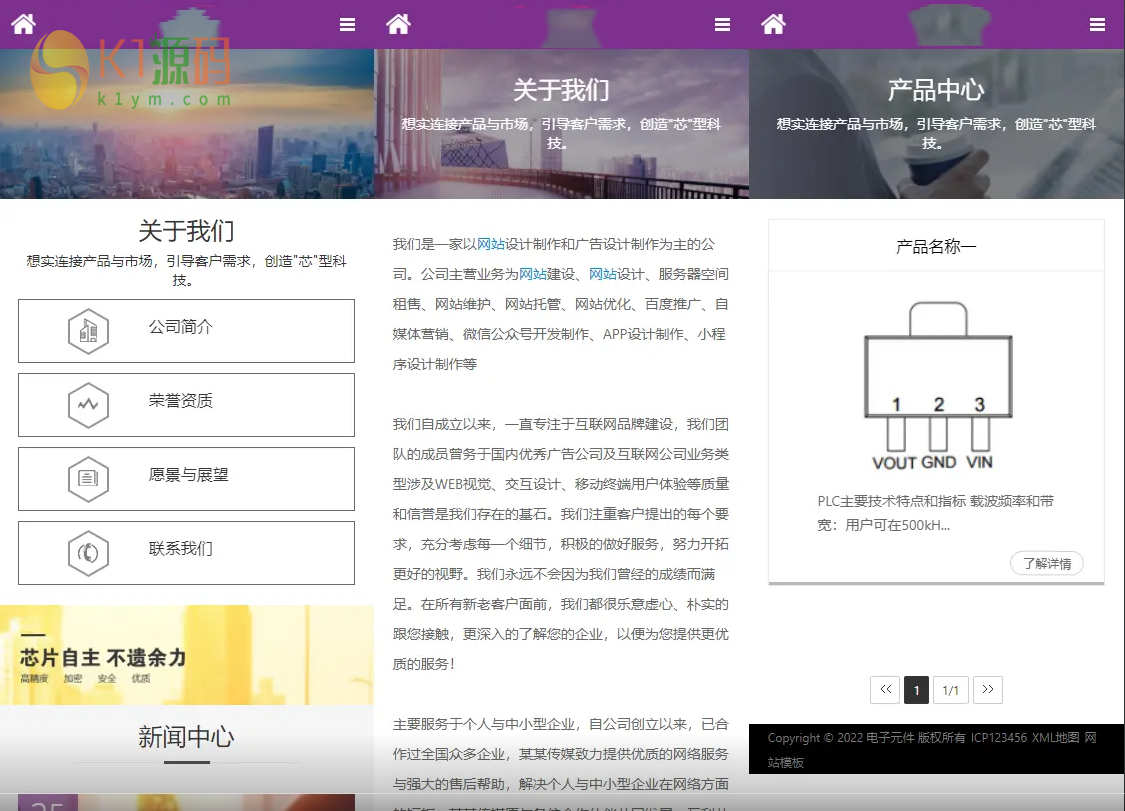
Task: Click the document icon beside 愿景与展望
Action: coord(88,479)
